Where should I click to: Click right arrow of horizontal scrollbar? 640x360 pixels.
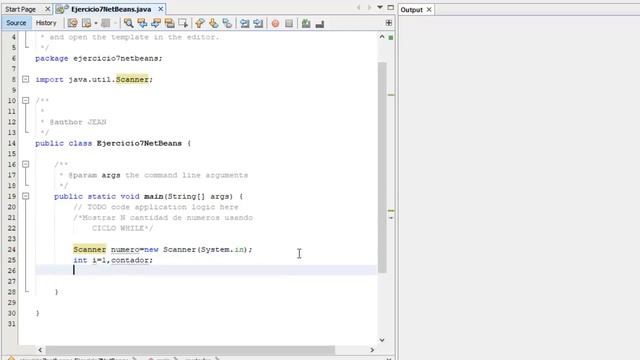[372, 350]
